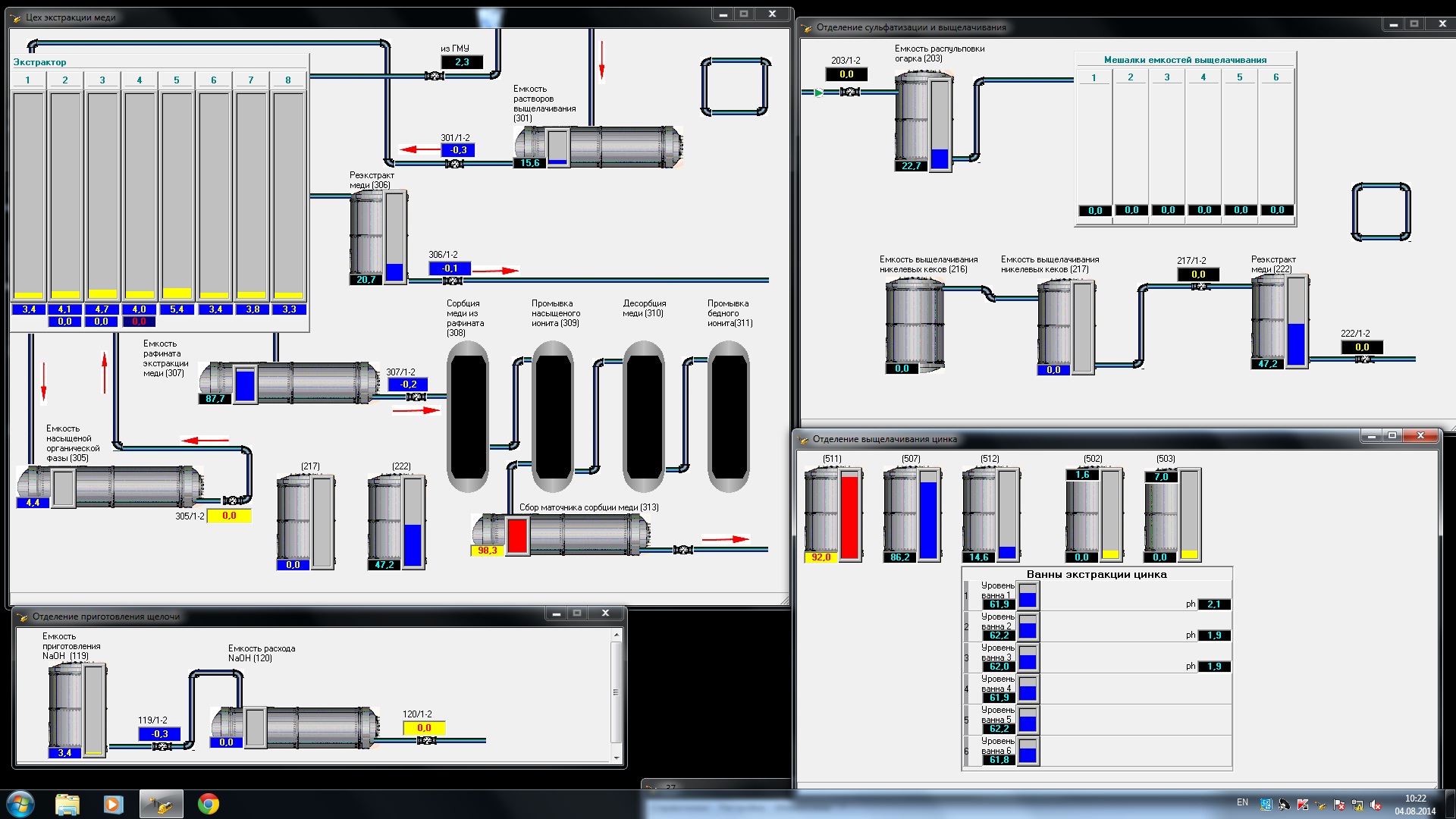Click the outlet valve of tank 313
The height and width of the screenshot is (819, 1456).
pyautogui.click(x=682, y=550)
